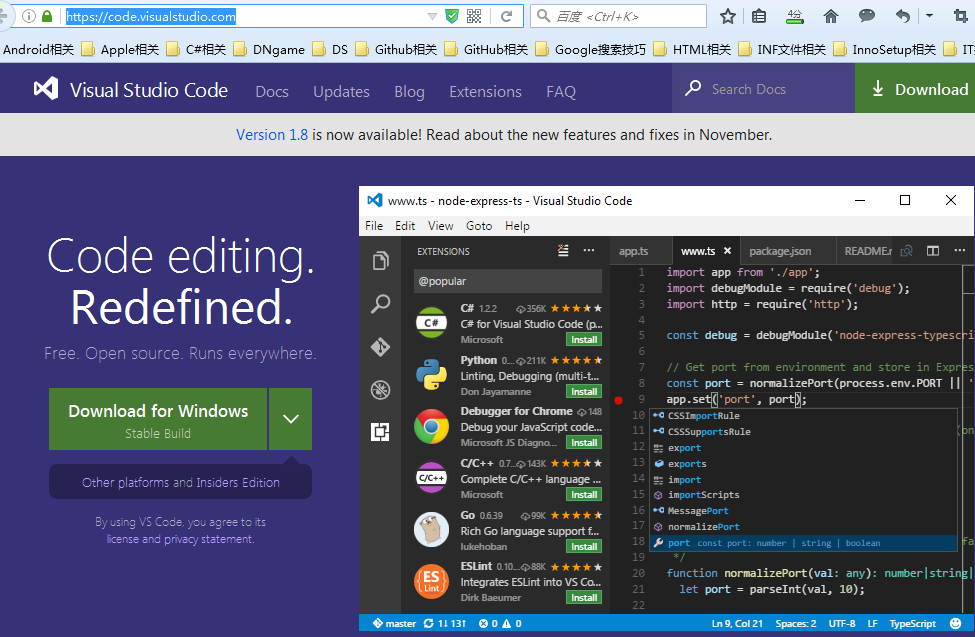This screenshot has height=637, width=975.
Task: Open the Github相关 bookmarks folder
Action: (396, 49)
